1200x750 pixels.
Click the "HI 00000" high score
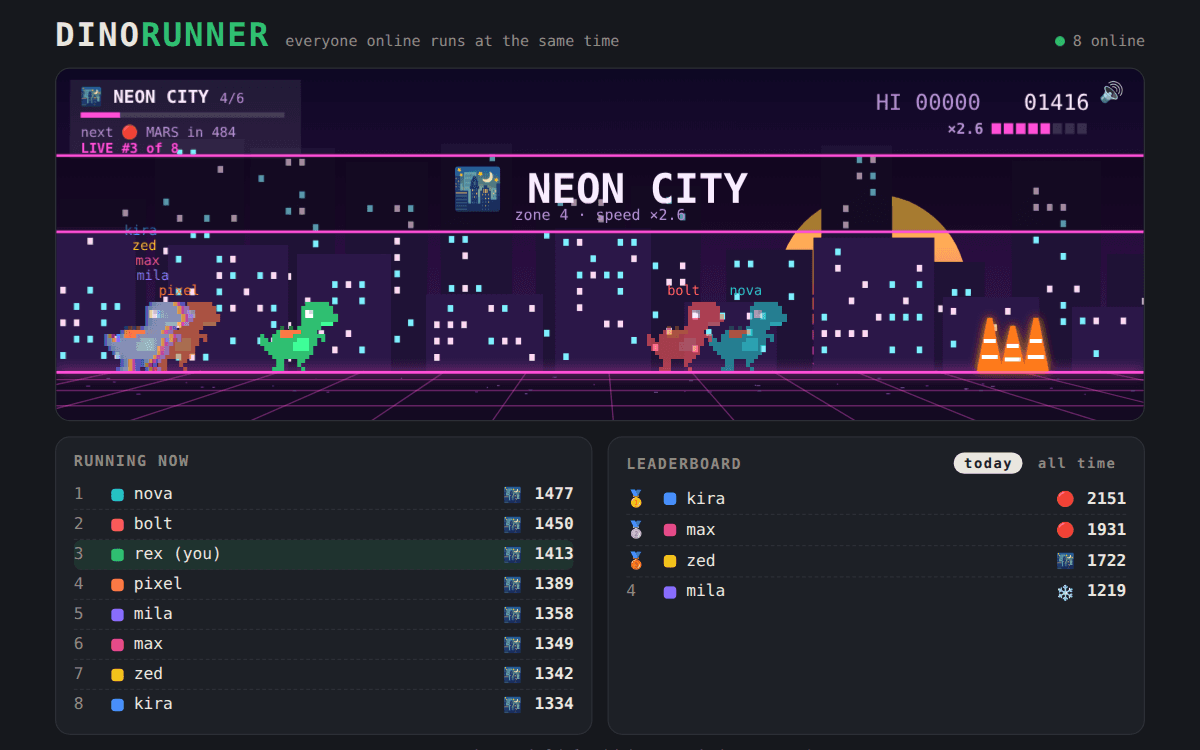pyautogui.click(x=928, y=102)
